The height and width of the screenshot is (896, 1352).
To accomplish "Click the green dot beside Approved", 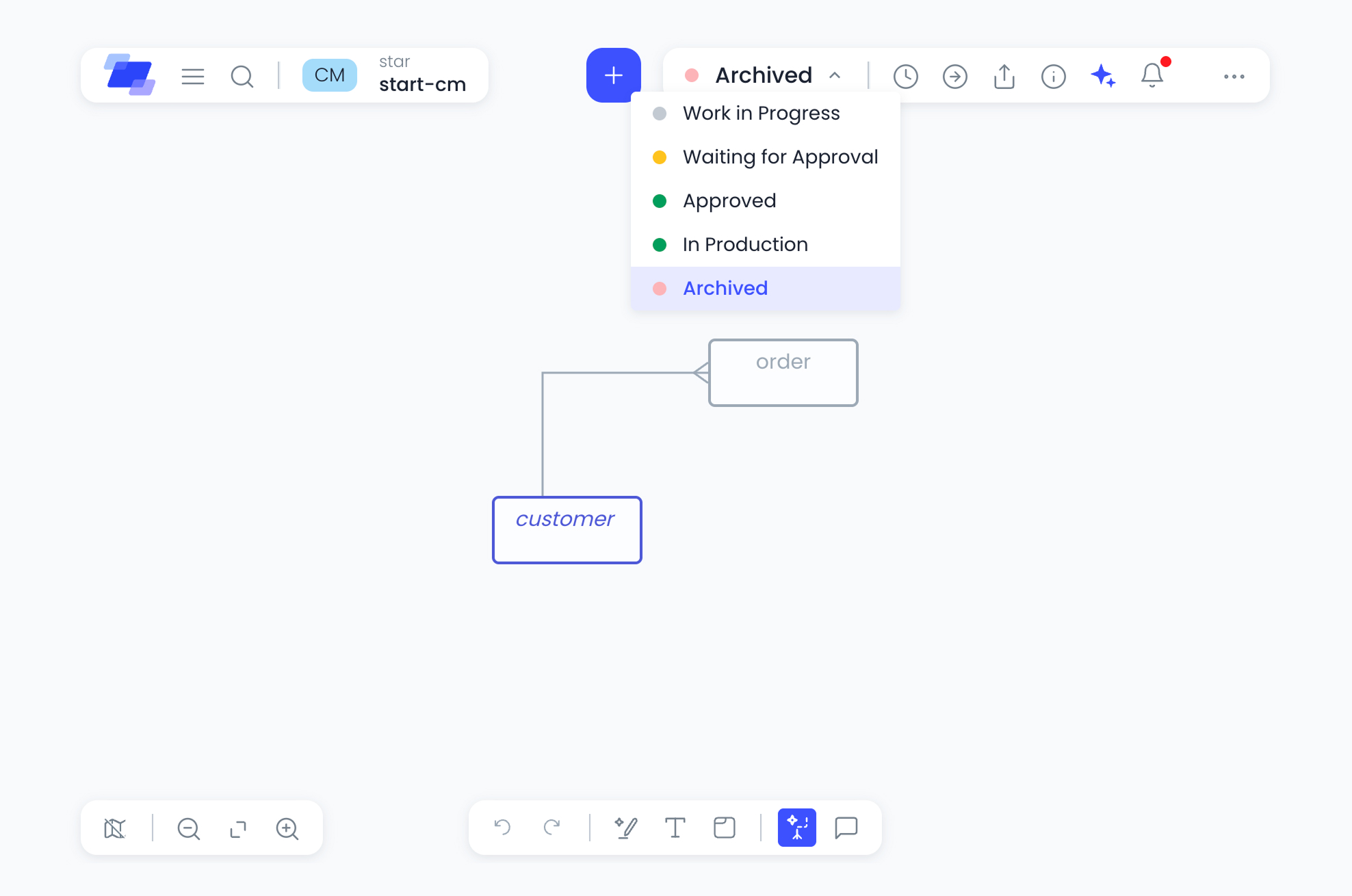I will click(x=660, y=201).
